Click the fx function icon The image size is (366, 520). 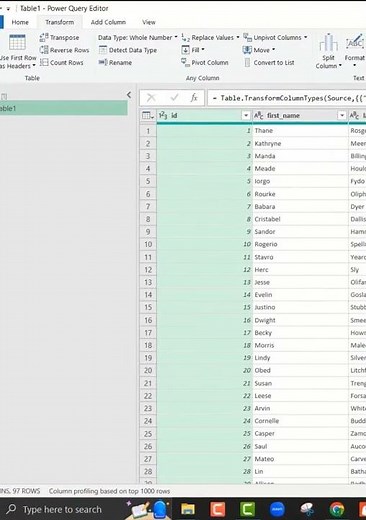click(x=194, y=98)
